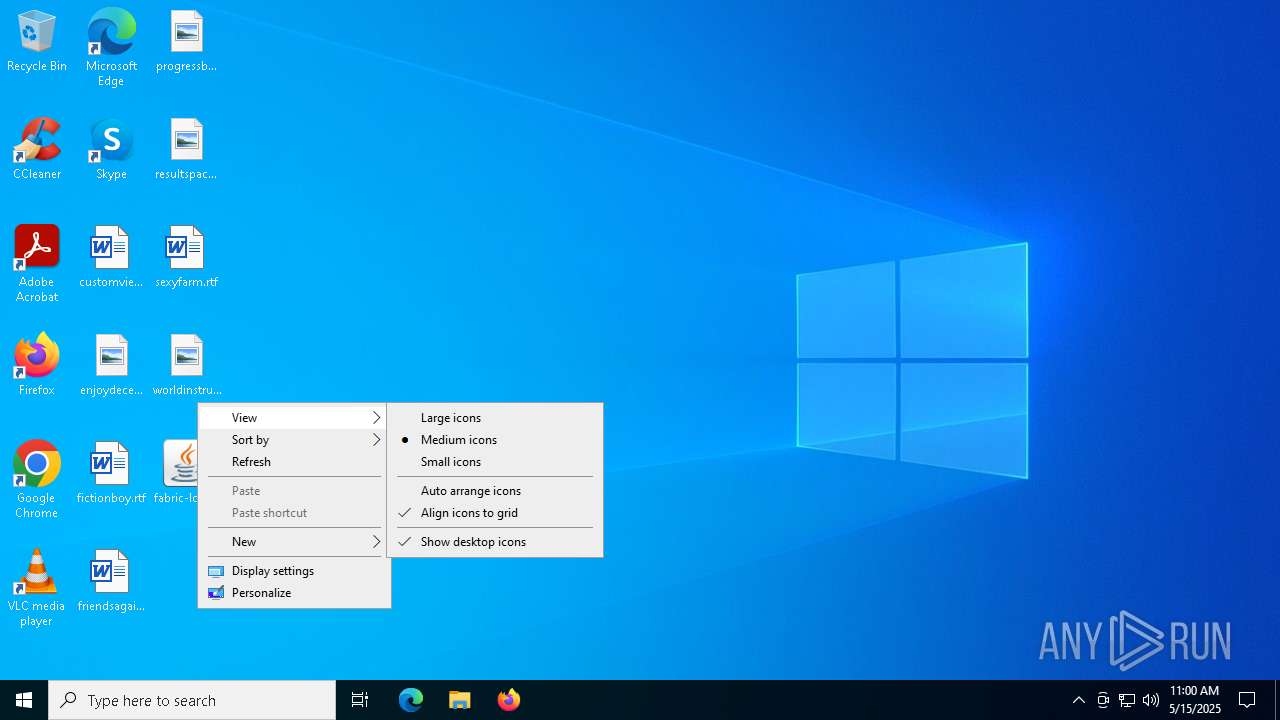Open Display settings from context menu

[294, 571]
